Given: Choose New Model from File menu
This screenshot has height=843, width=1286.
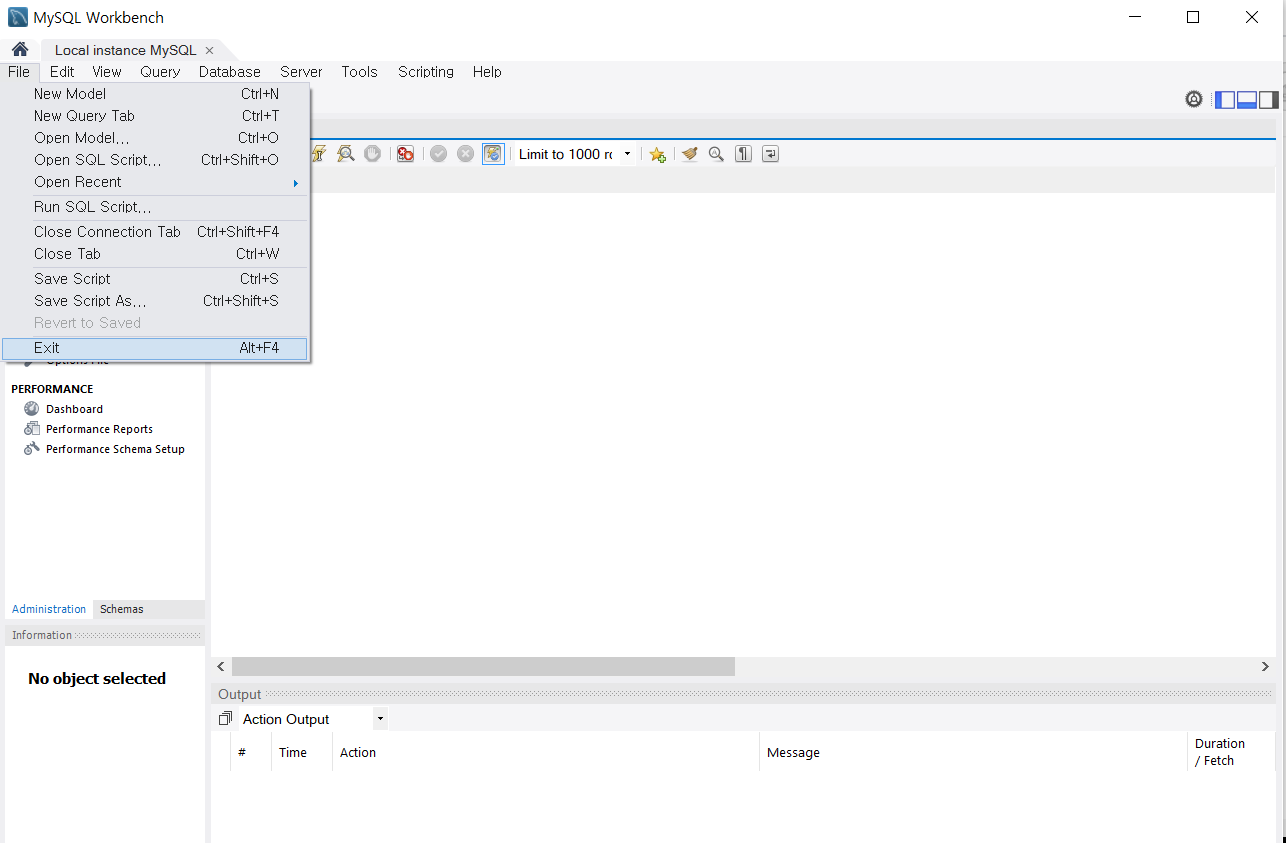Looking at the screenshot, I should tap(156, 94).
